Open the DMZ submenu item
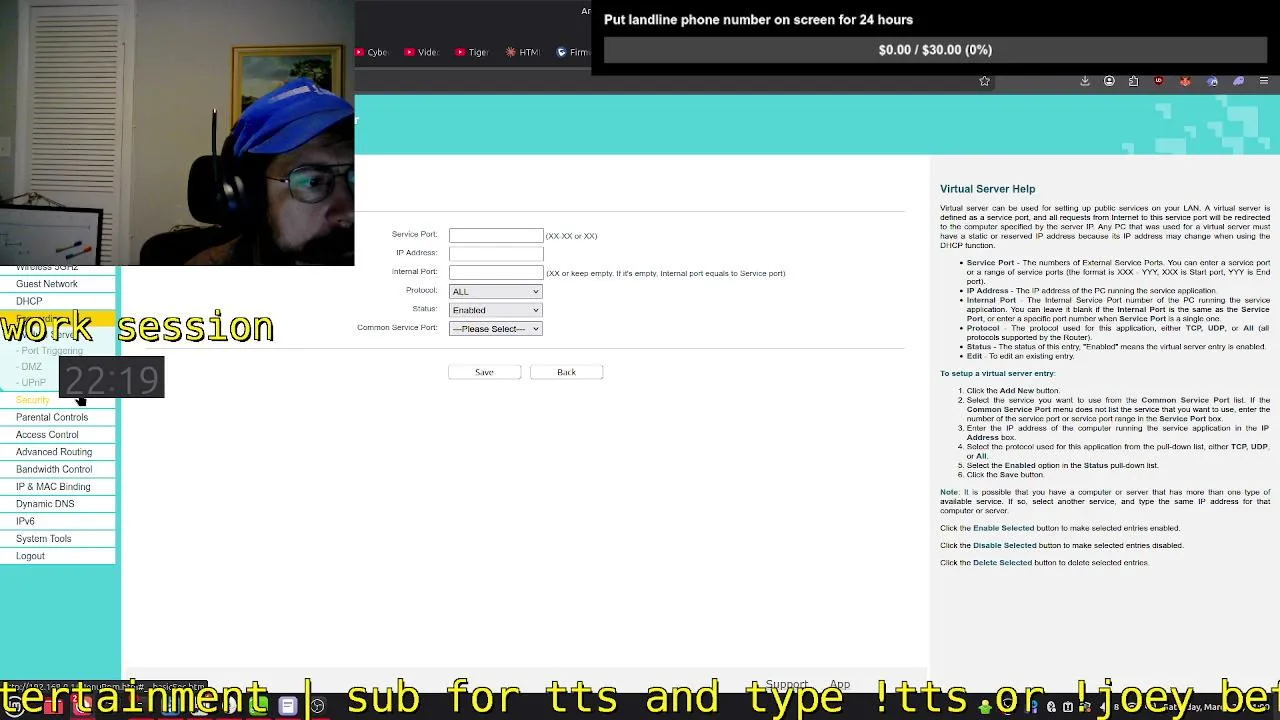The image size is (1280, 720). (29, 367)
